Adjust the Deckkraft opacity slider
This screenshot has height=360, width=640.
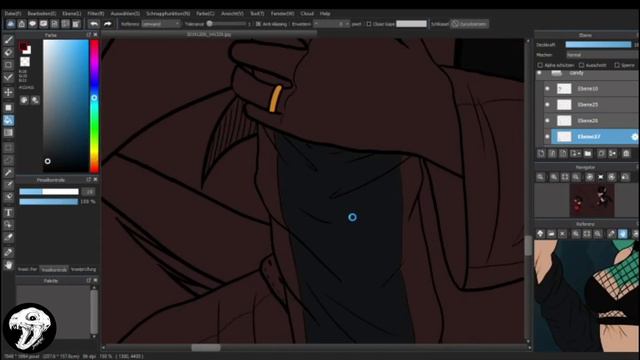pos(598,44)
